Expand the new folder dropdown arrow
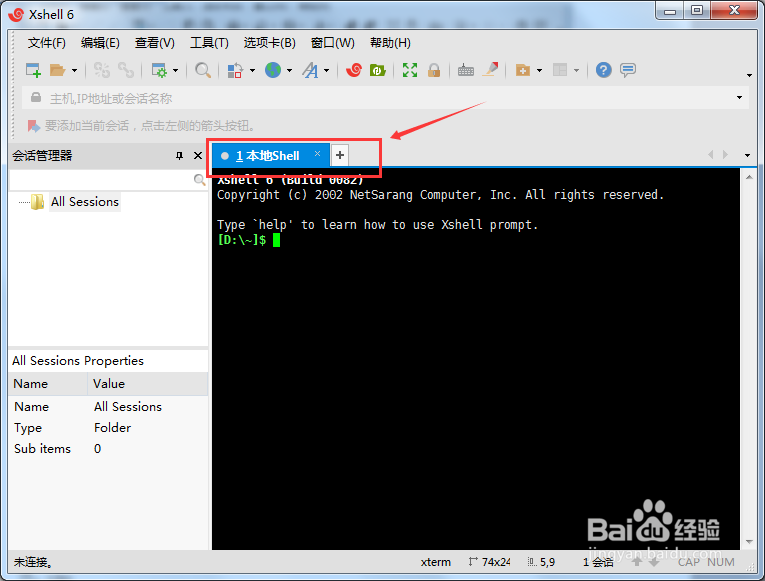This screenshot has width=765, height=581. tap(539, 71)
